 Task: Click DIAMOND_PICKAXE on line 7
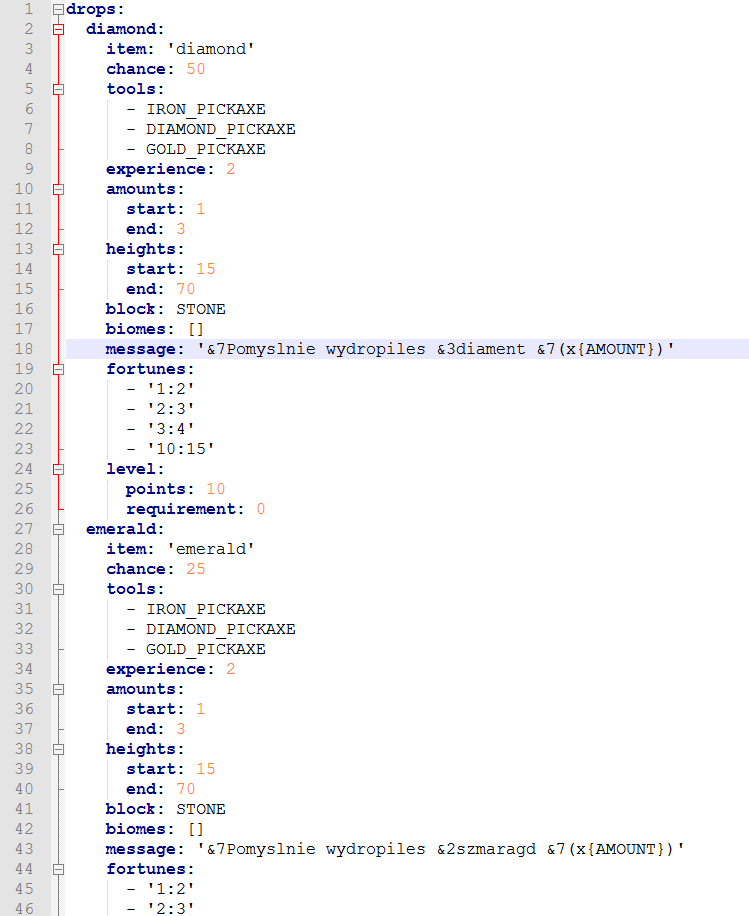221,129
